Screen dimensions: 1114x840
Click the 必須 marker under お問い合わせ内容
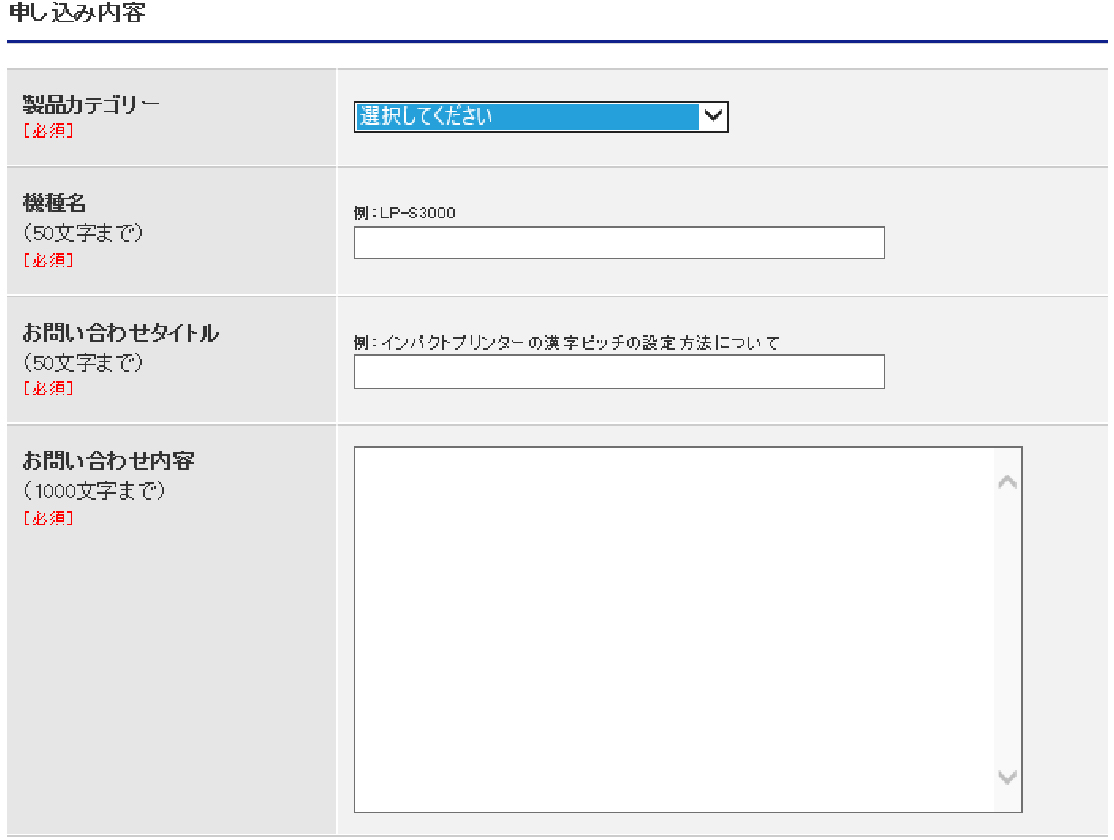(48, 518)
